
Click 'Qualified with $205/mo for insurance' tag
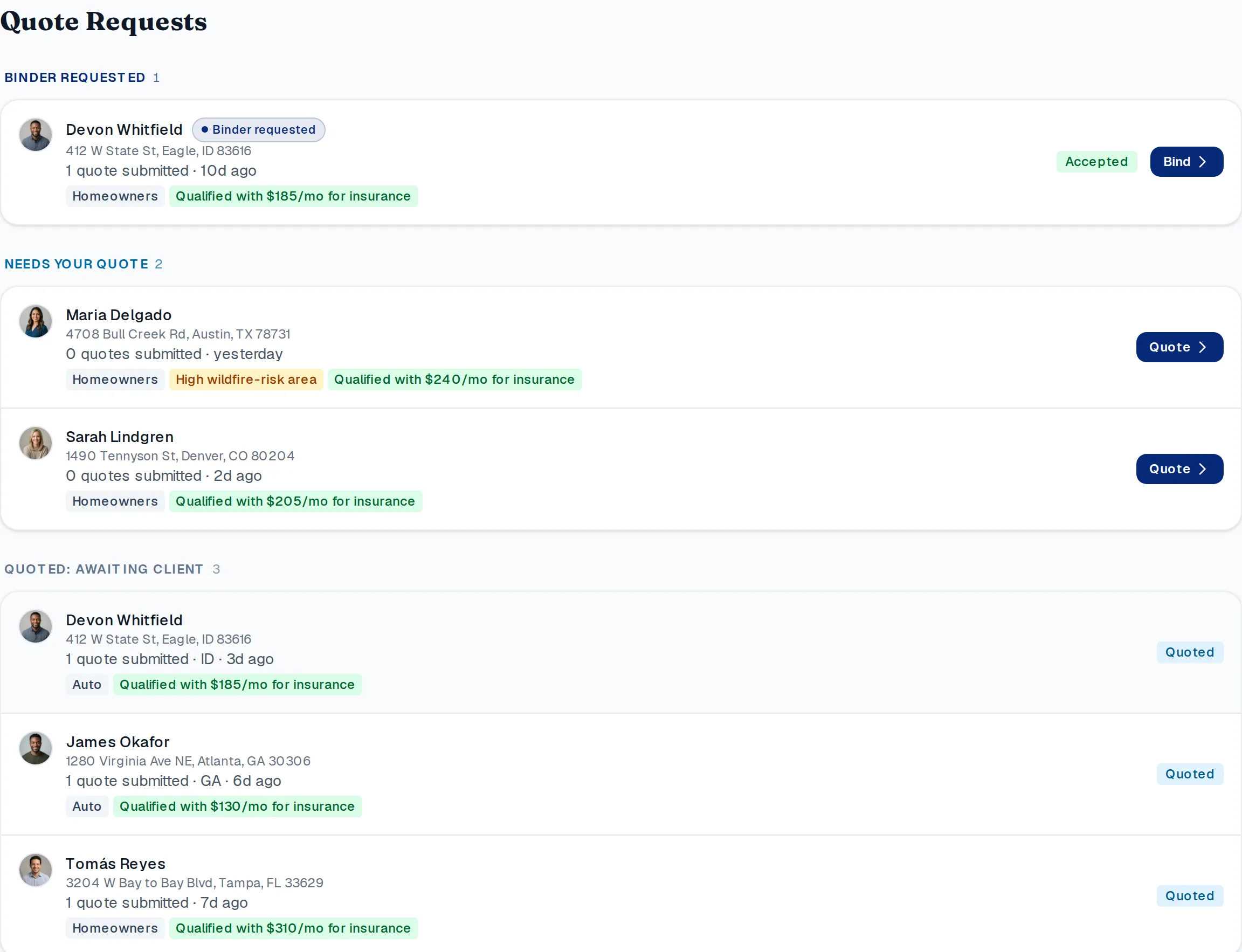tap(295, 501)
